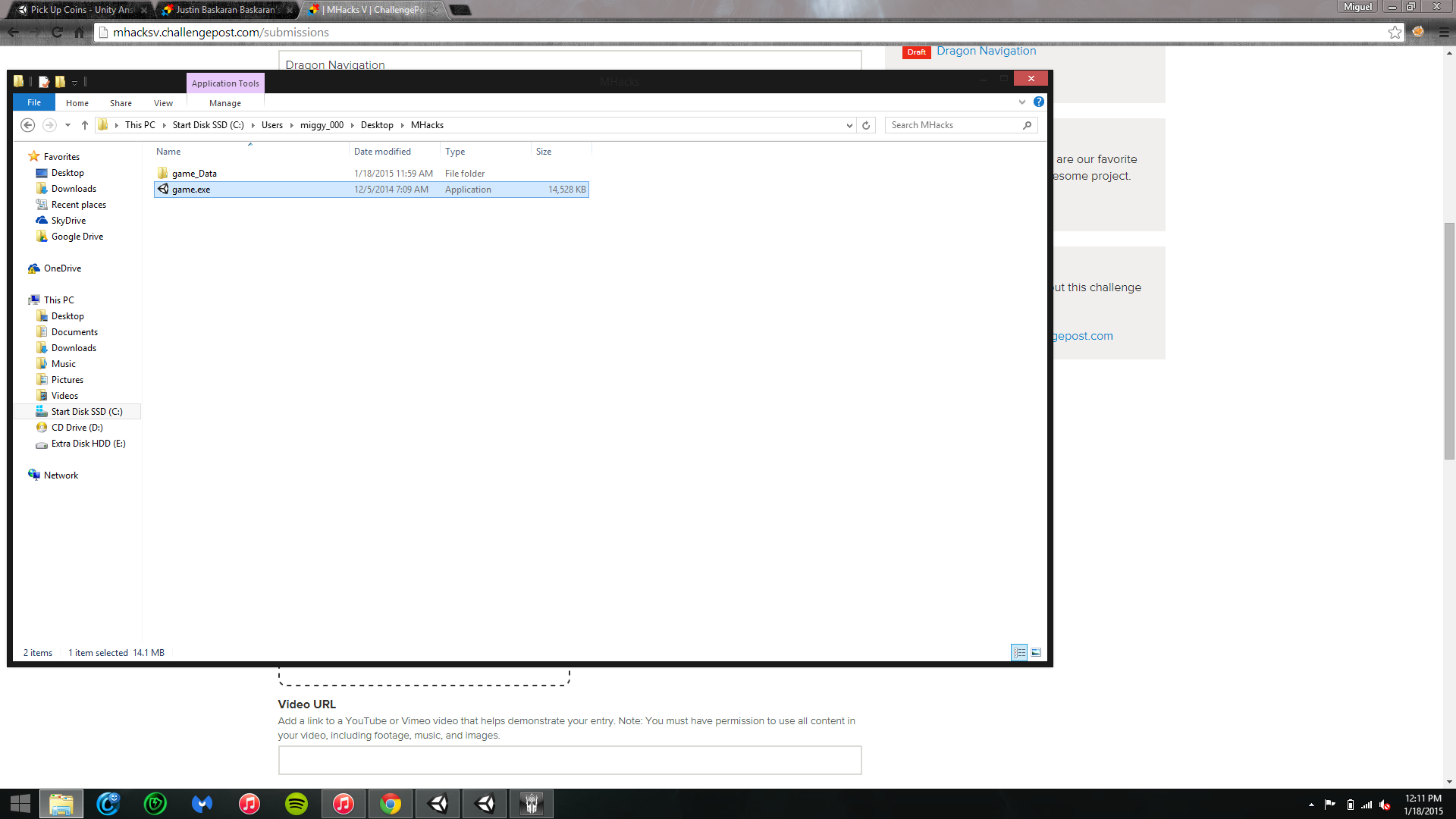Sort files by the Date modified column
Viewport: 1456px width, 819px height.
click(x=382, y=152)
